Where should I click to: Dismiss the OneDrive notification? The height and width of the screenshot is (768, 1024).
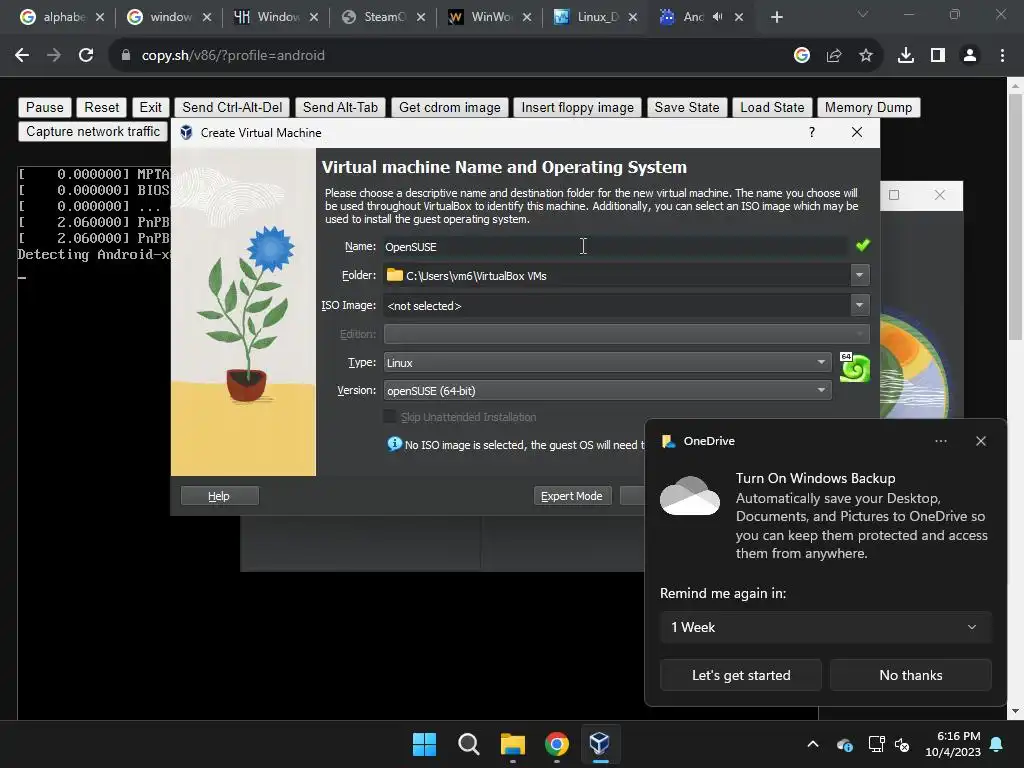pyautogui.click(x=980, y=441)
